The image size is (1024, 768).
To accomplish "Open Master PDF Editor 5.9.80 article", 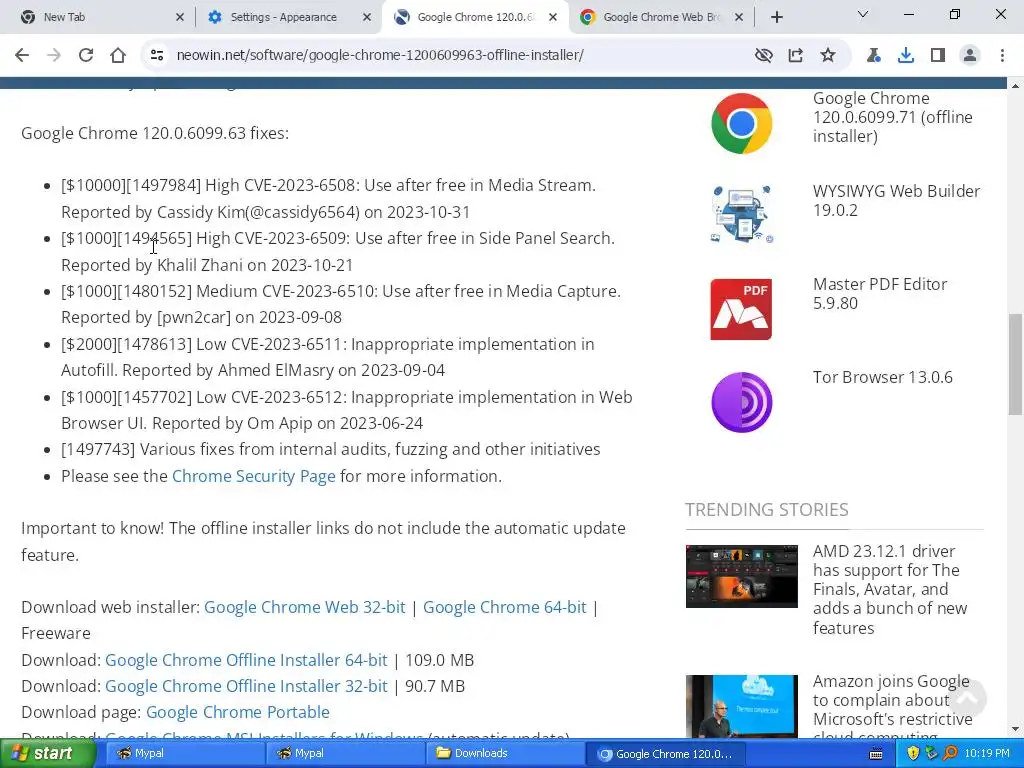I will [x=880, y=293].
